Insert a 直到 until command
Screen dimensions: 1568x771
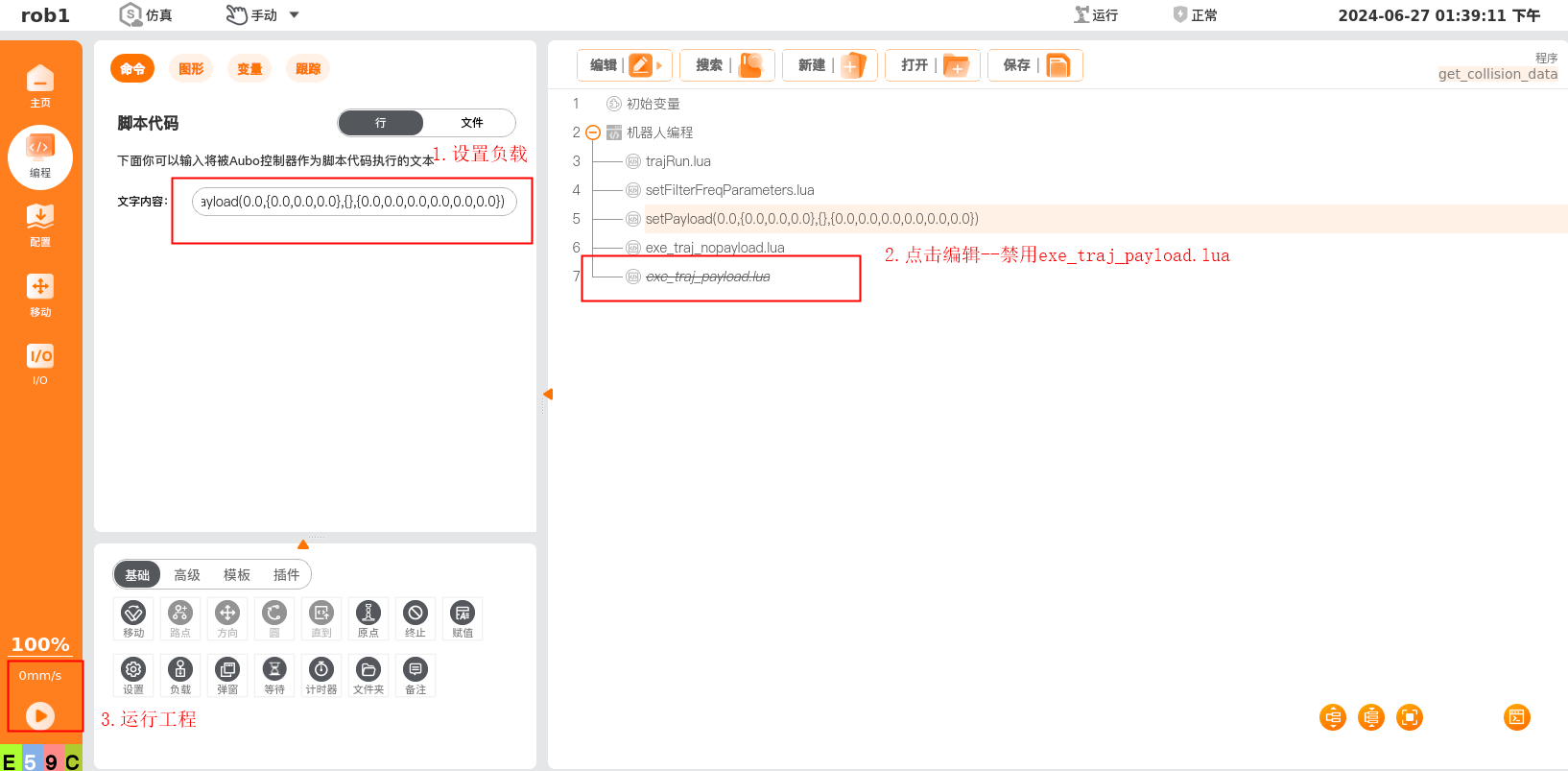tap(321, 618)
